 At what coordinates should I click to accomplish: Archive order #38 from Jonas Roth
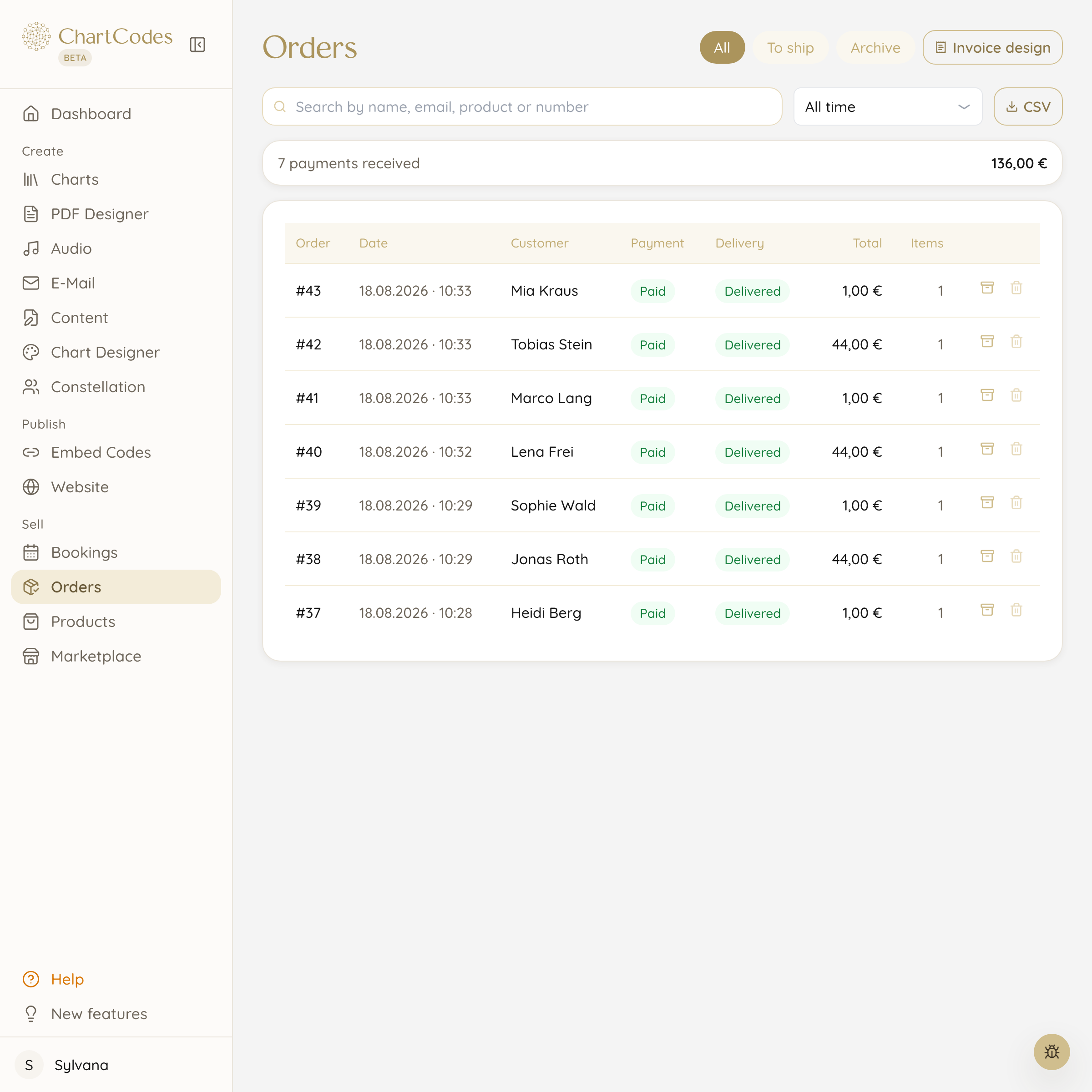point(987,556)
